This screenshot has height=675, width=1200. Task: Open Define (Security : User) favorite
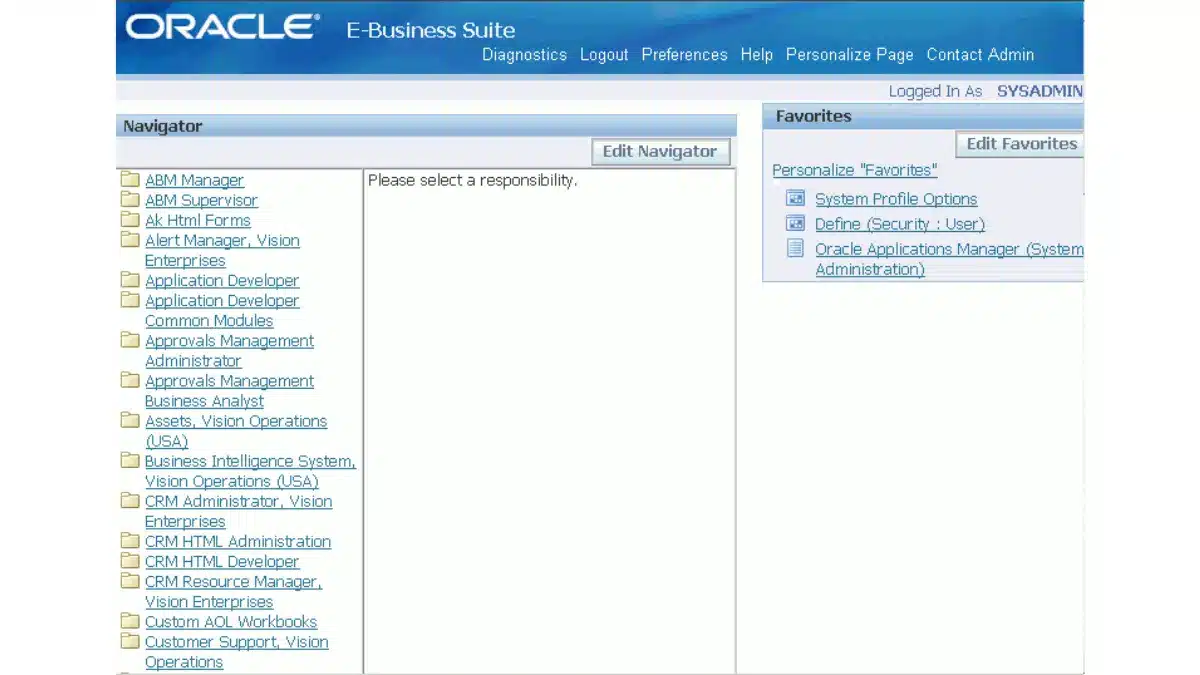pyautogui.click(x=900, y=224)
